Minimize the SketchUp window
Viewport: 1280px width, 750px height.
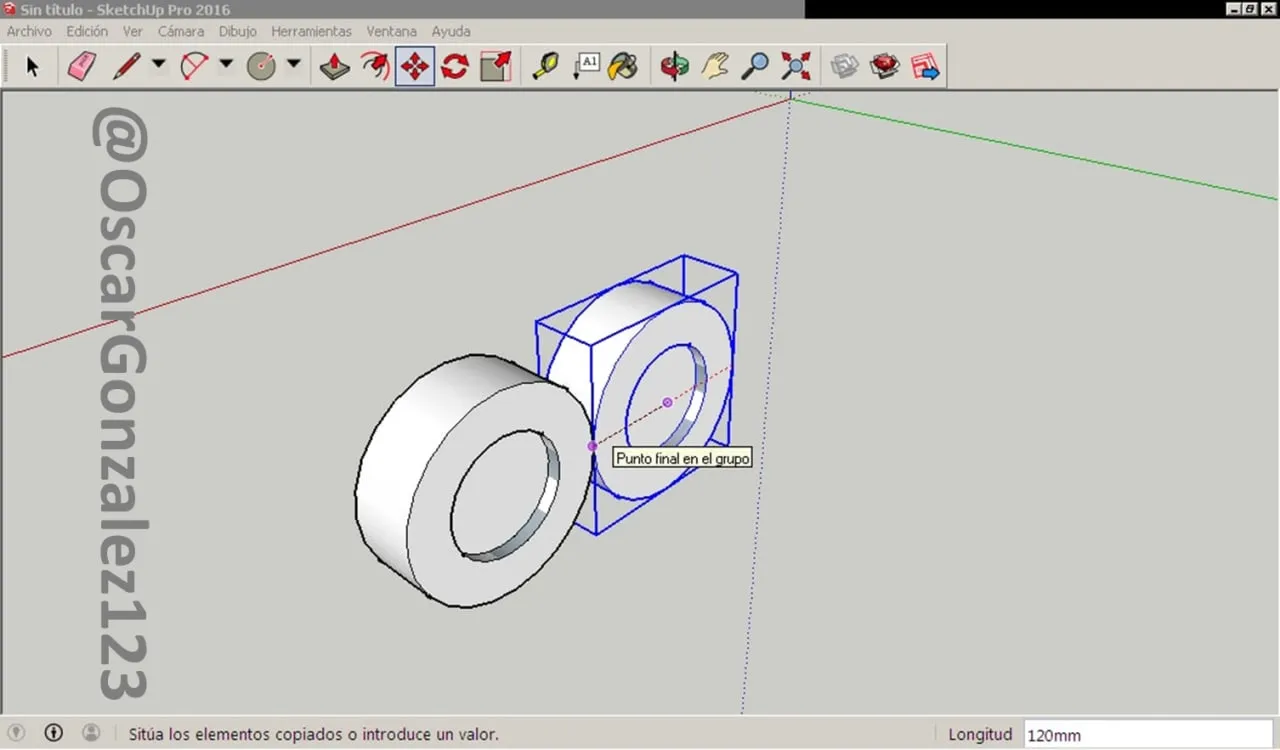pyautogui.click(x=1234, y=9)
